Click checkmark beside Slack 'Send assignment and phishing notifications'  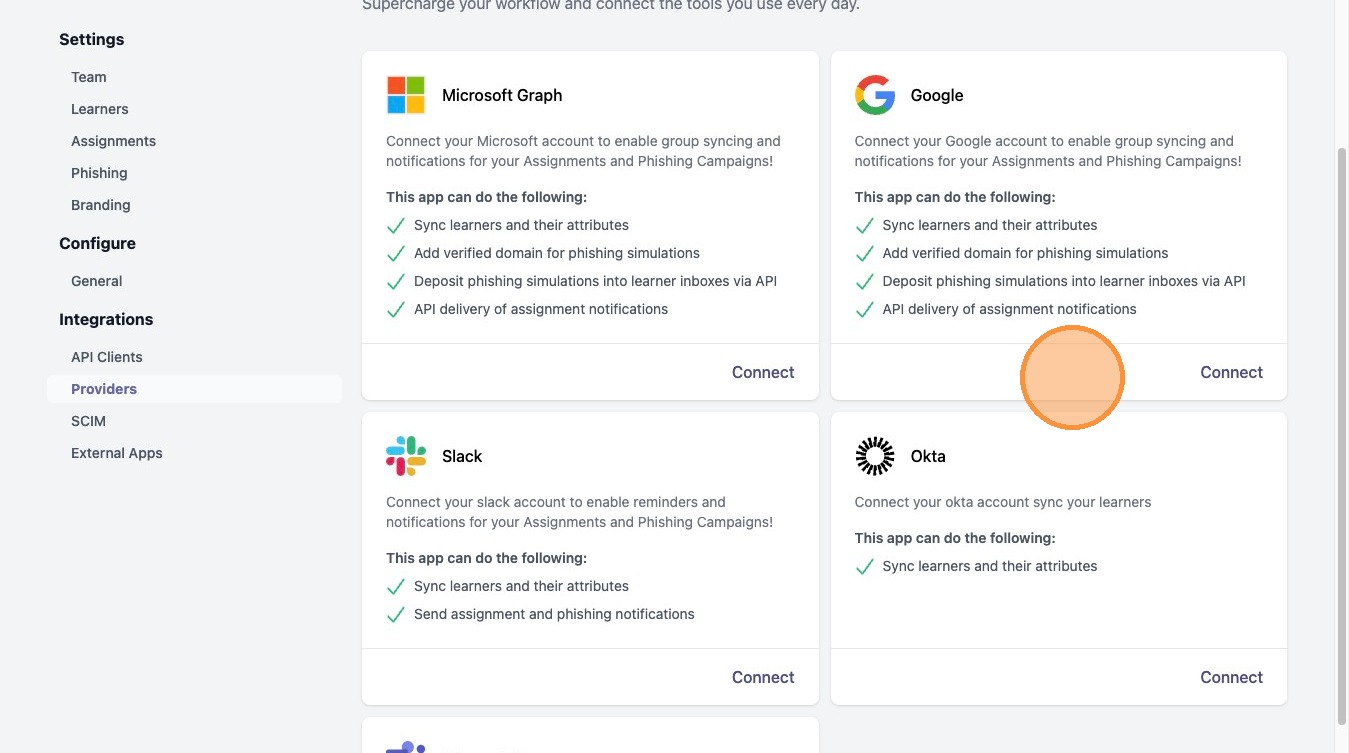pyautogui.click(x=396, y=615)
